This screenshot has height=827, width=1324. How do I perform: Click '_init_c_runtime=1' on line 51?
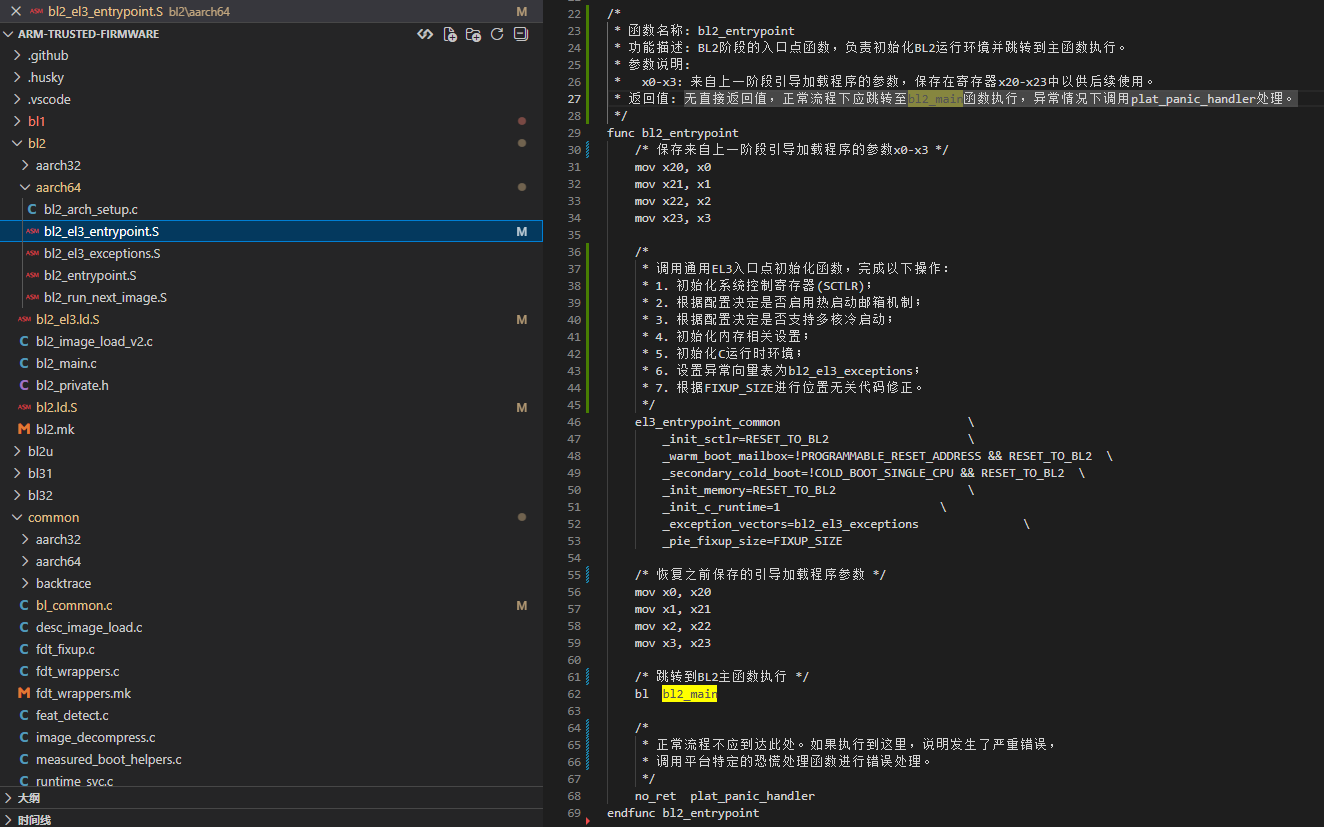(721, 507)
